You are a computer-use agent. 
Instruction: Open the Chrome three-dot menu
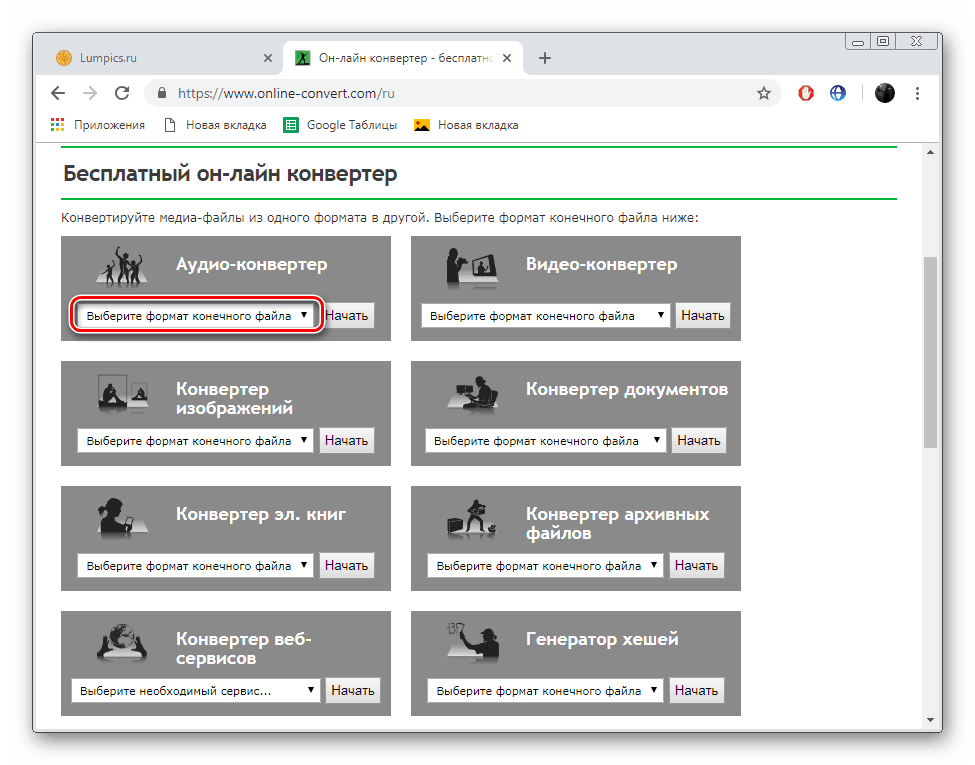click(x=917, y=92)
